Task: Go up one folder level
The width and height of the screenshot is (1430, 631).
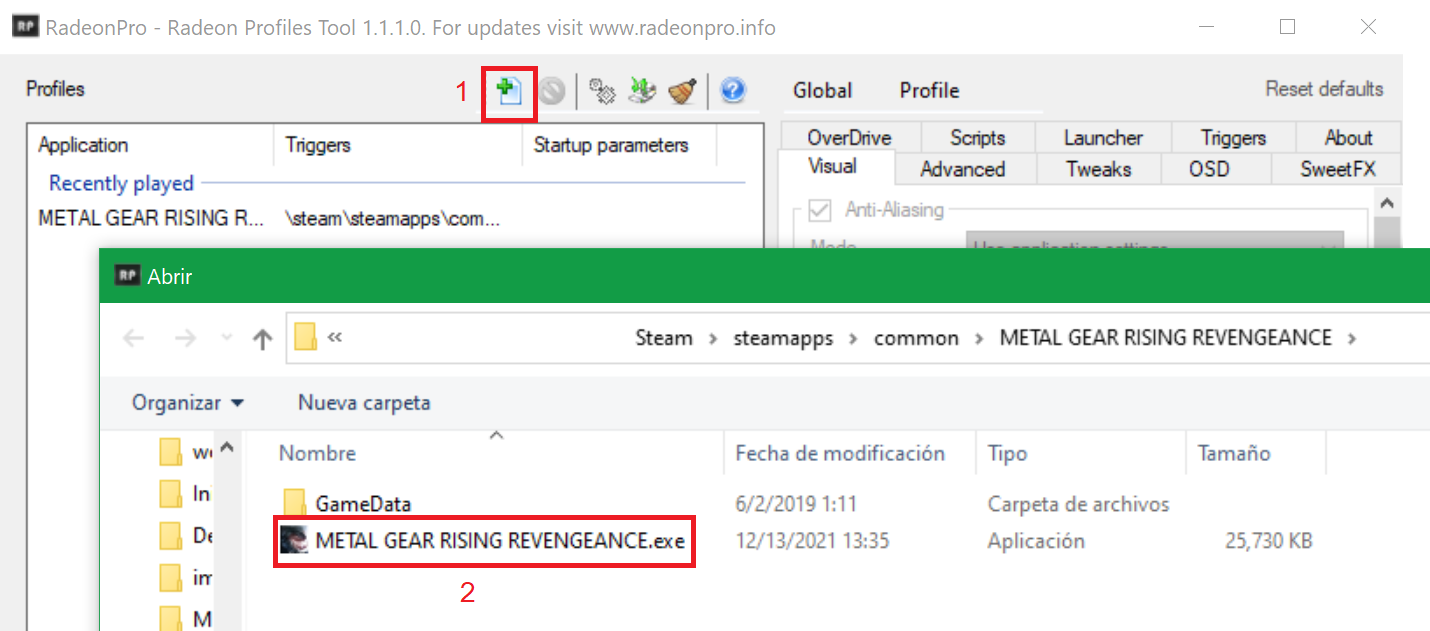Action: [262, 339]
